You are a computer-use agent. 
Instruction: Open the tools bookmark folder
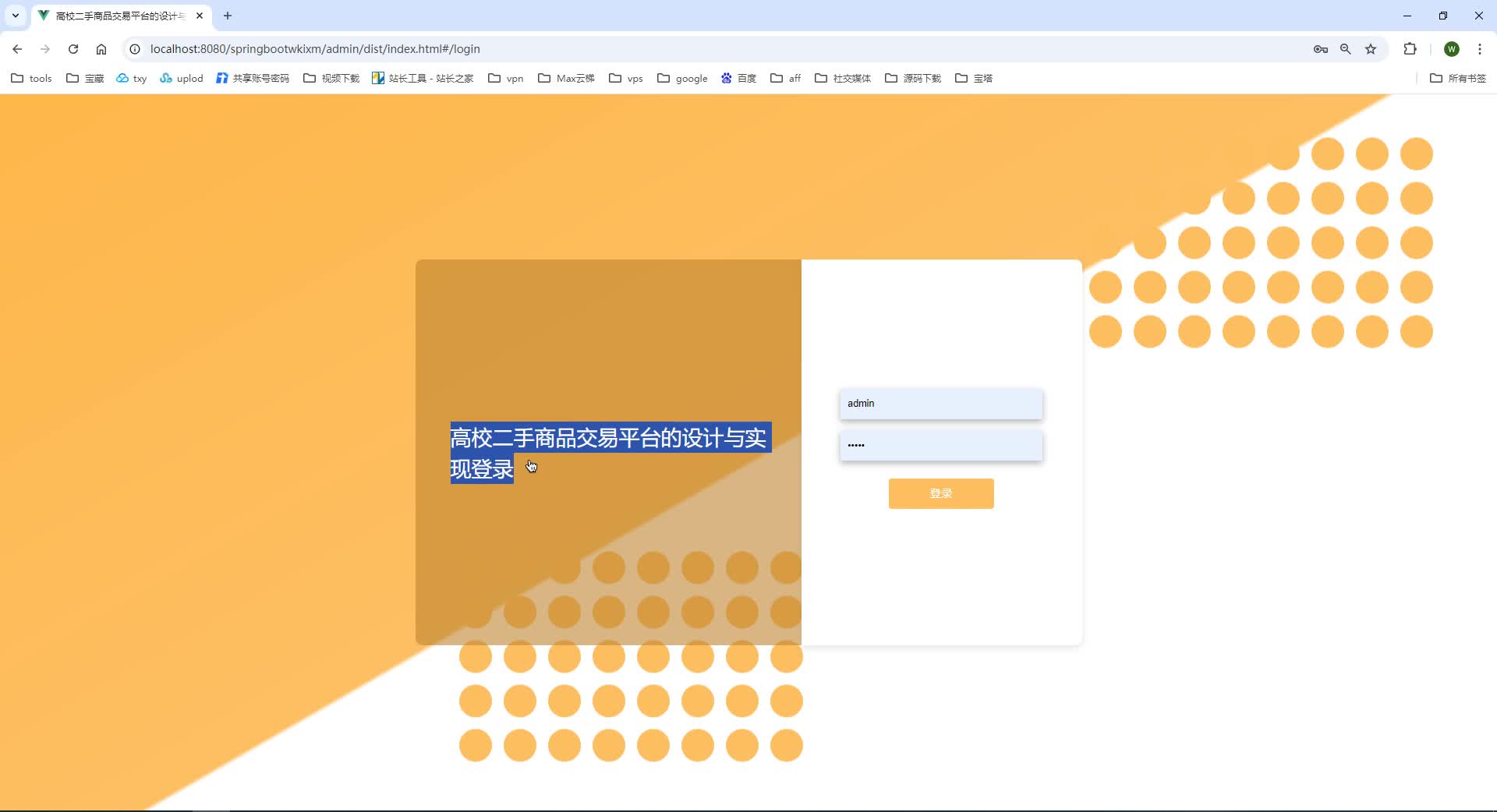click(x=32, y=78)
